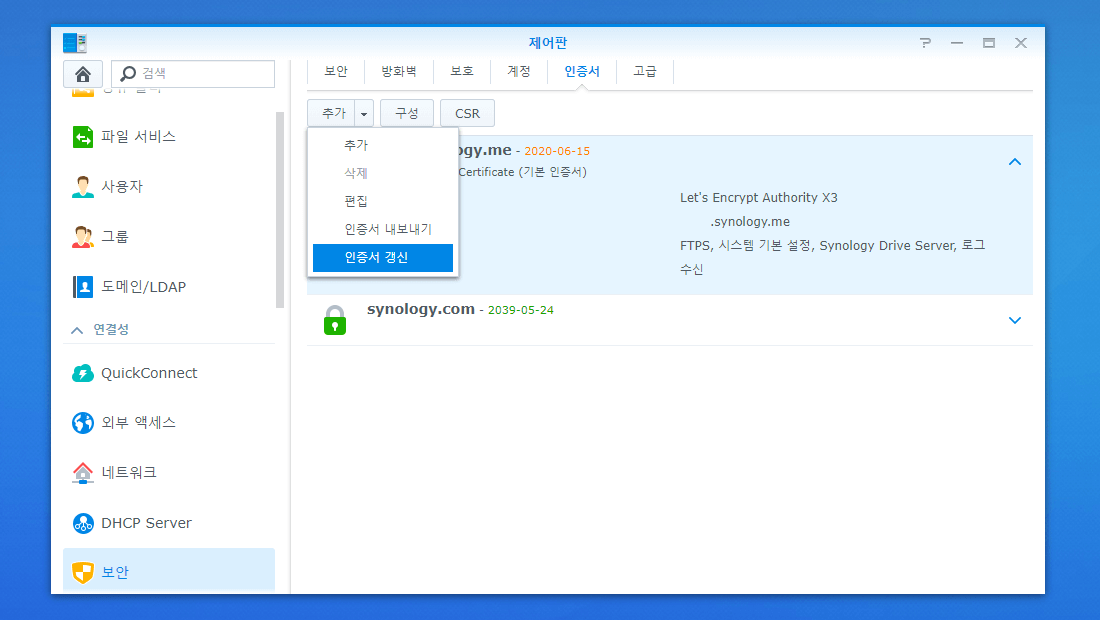Click the Control Panel app logo
This screenshot has height=620, width=1100.
(74, 43)
